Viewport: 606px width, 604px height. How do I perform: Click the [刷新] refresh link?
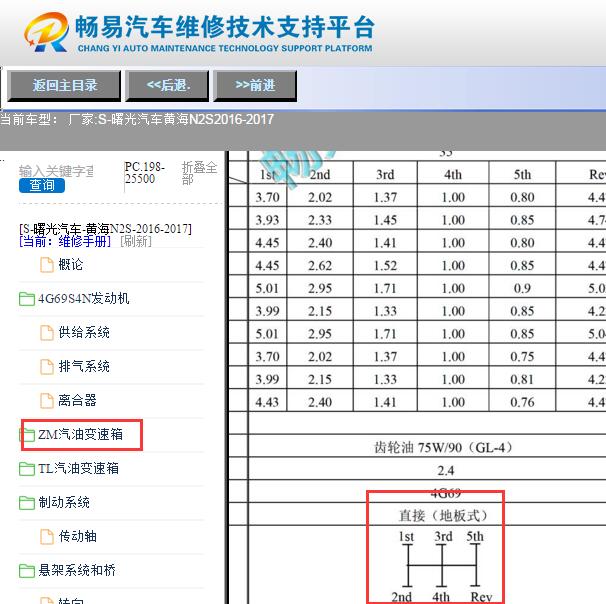(136, 242)
